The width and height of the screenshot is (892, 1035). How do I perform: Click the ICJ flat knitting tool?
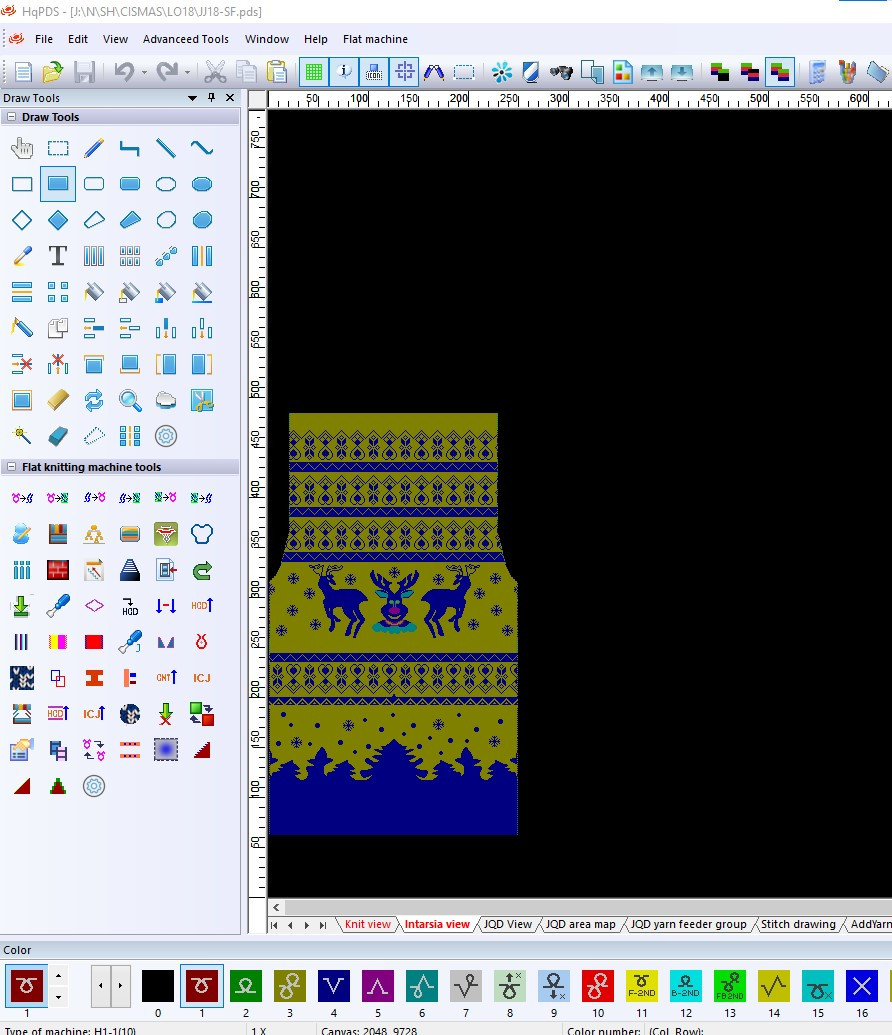pyautogui.click(x=202, y=678)
